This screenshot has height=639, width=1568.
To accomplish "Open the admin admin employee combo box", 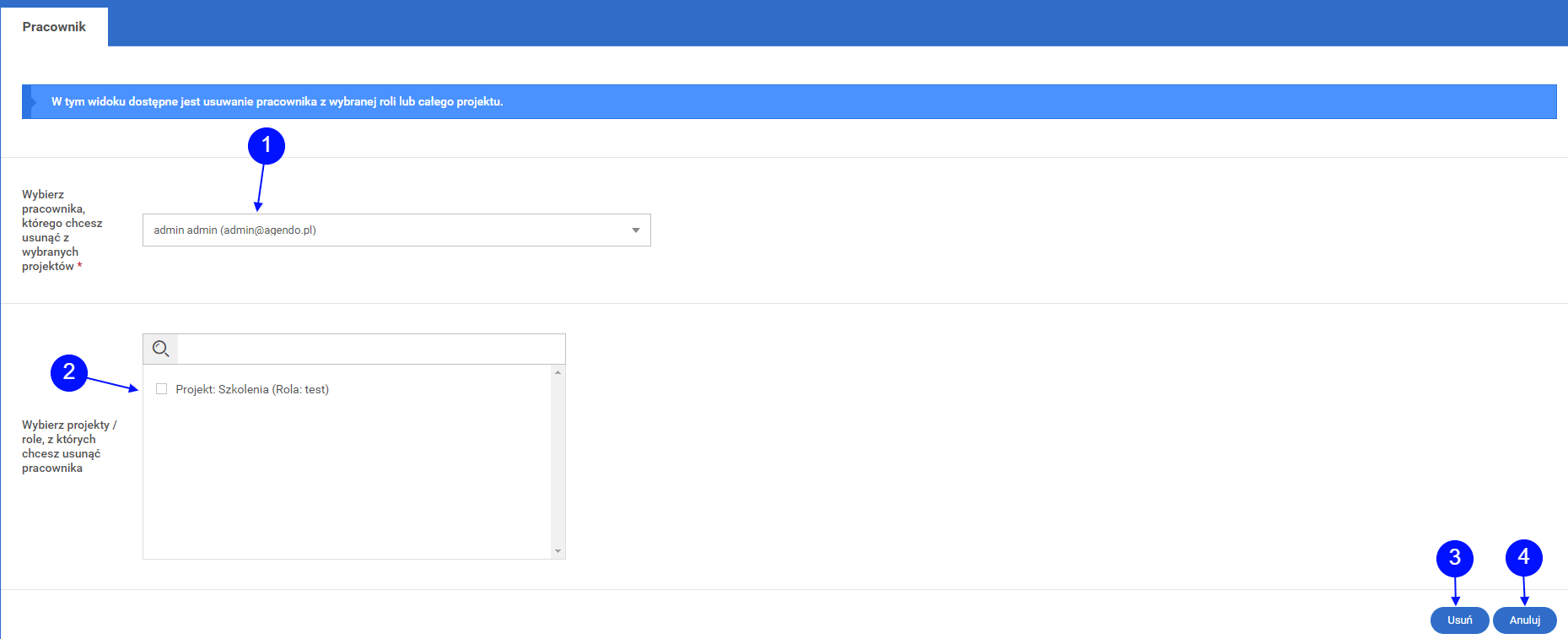I will [x=396, y=230].
